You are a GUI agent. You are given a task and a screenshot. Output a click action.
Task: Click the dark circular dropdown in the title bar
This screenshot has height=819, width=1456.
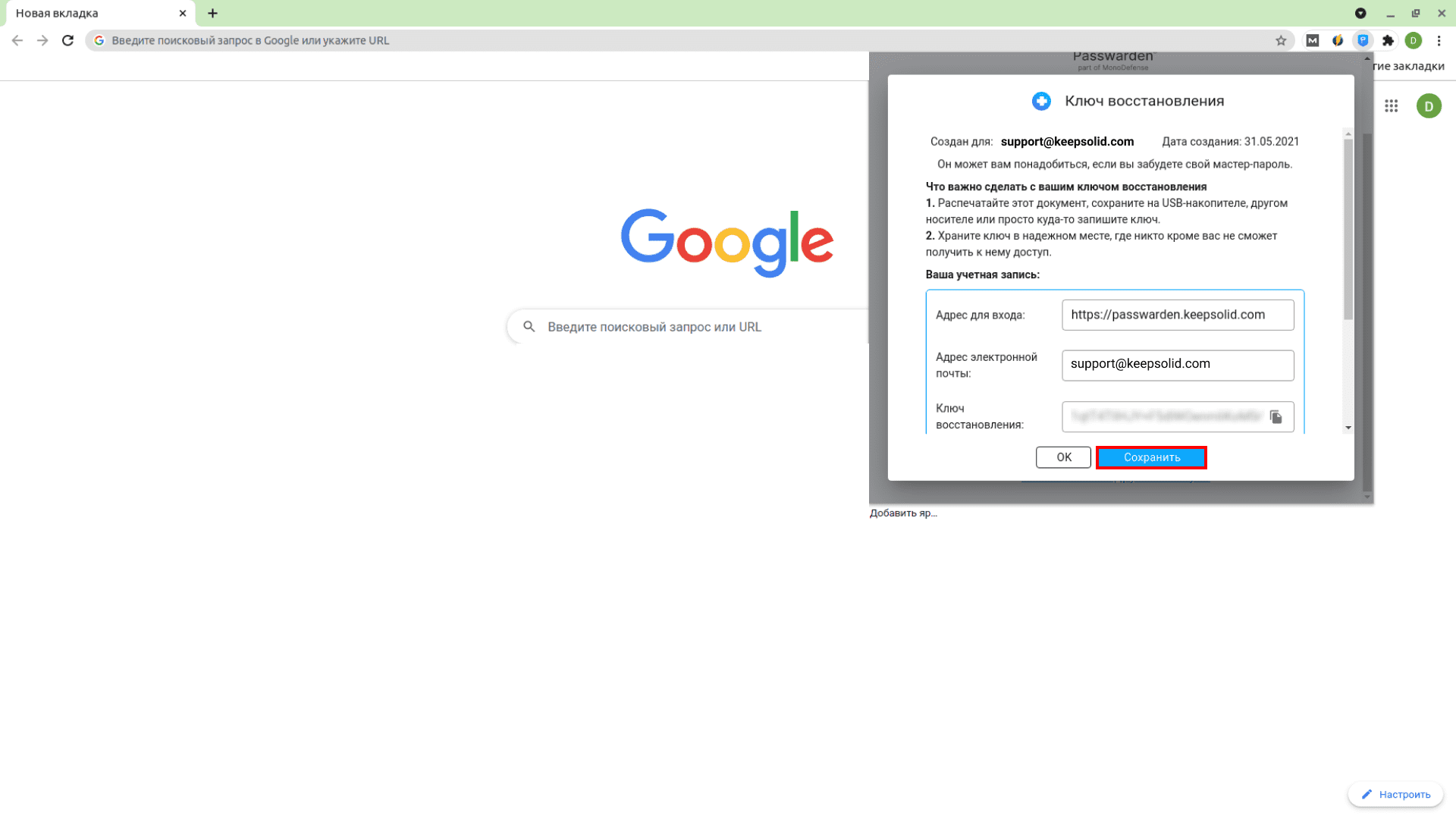pyautogui.click(x=1360, y=13)
